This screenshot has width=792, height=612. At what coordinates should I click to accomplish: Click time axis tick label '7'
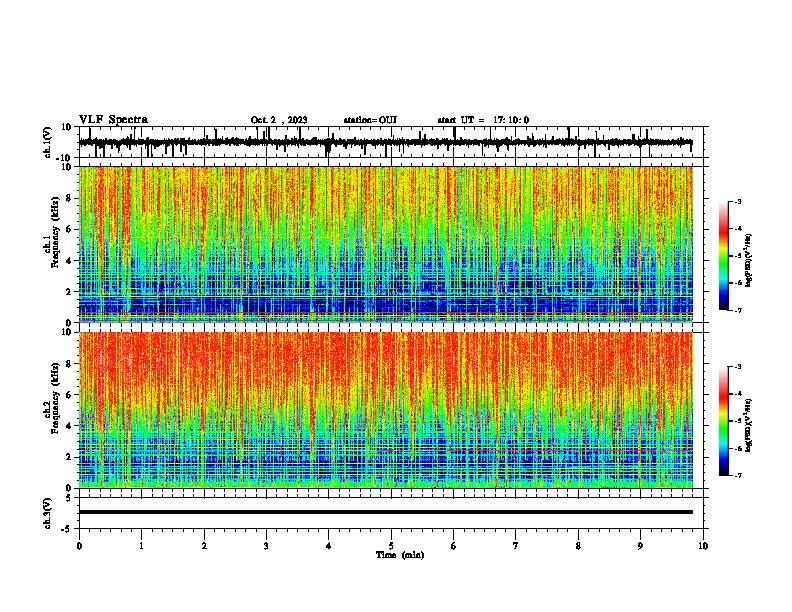point(516,546)
